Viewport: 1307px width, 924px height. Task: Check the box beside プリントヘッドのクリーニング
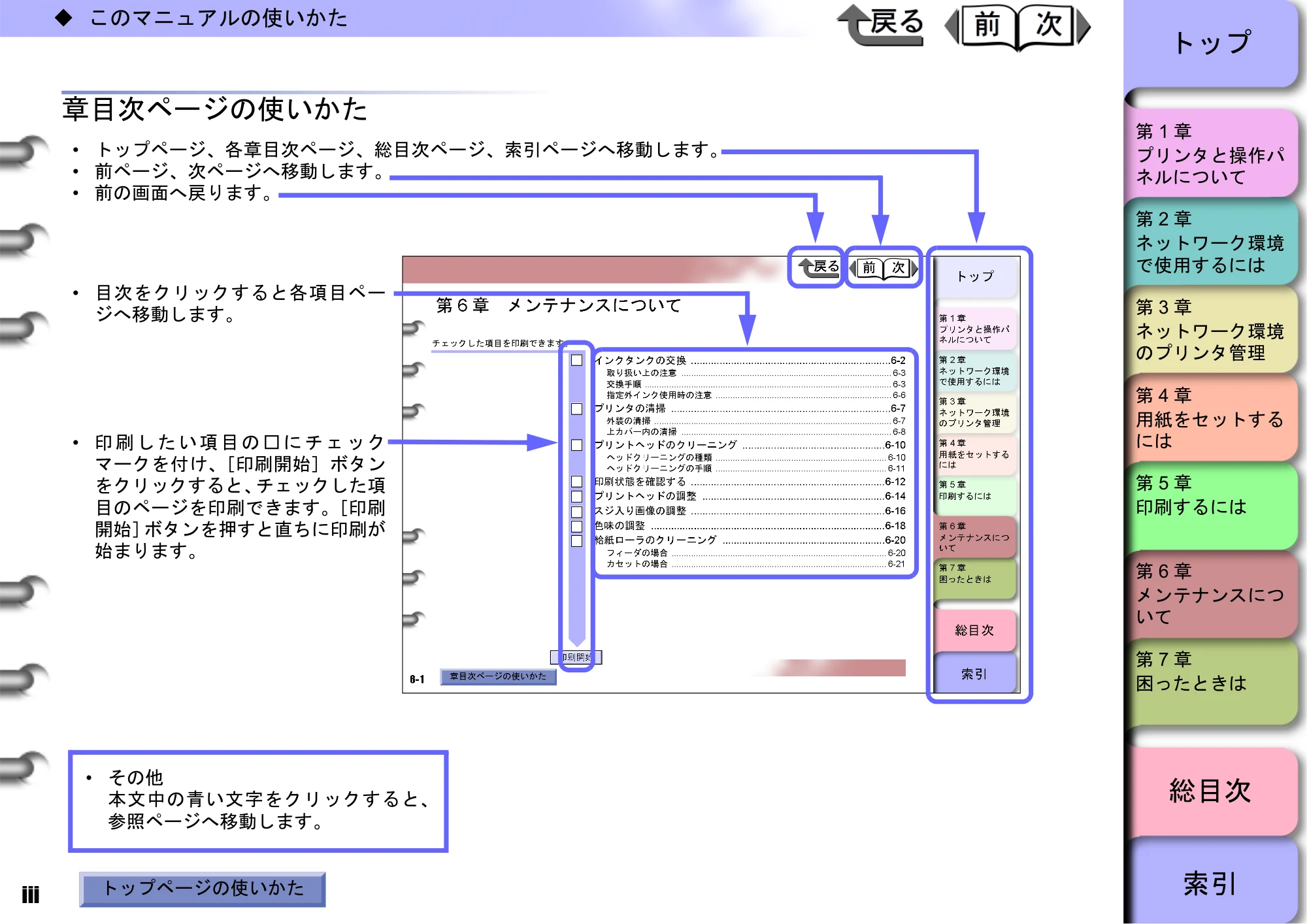point(576,445)
